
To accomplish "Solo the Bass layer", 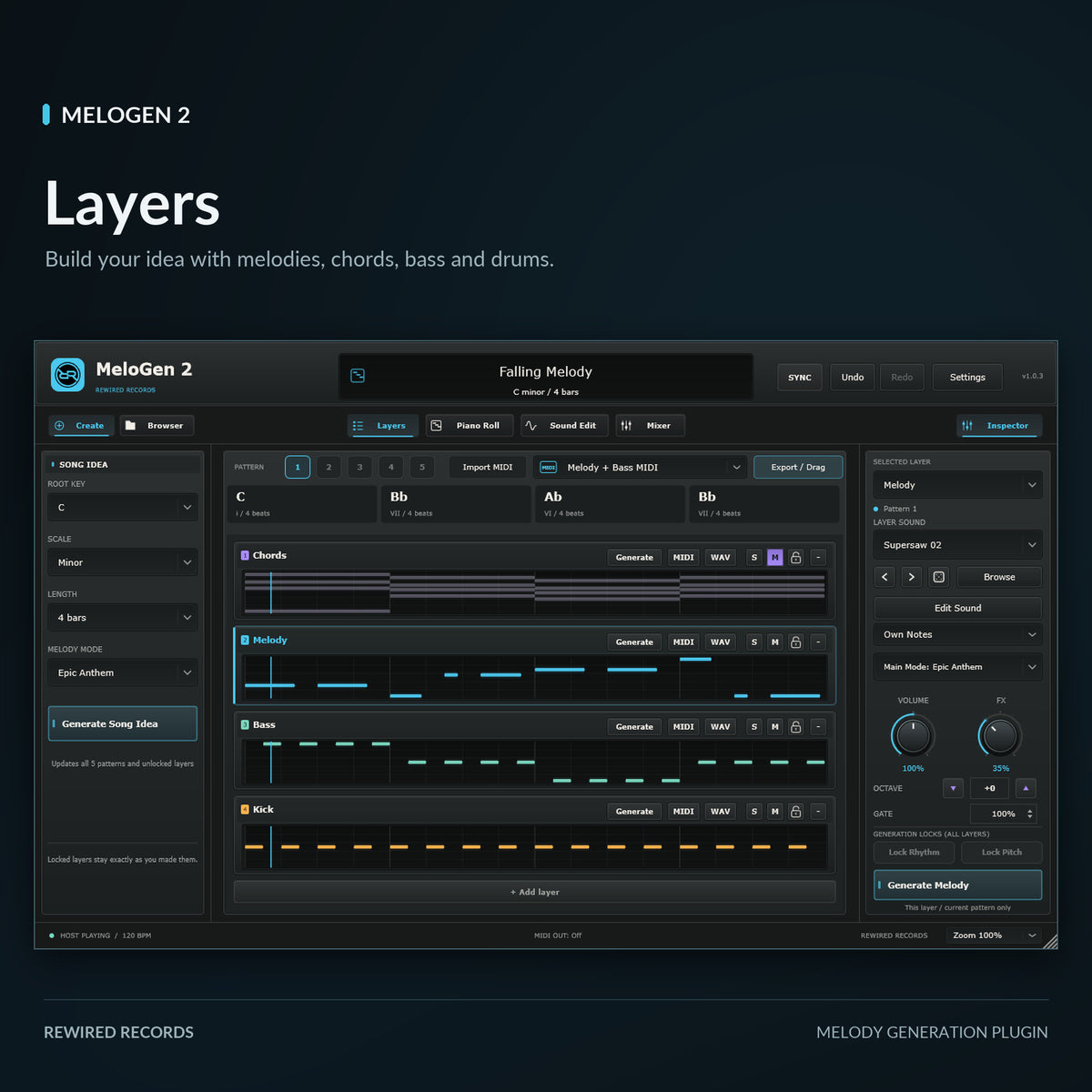I will pyautogui.click(x=753, y=726).
